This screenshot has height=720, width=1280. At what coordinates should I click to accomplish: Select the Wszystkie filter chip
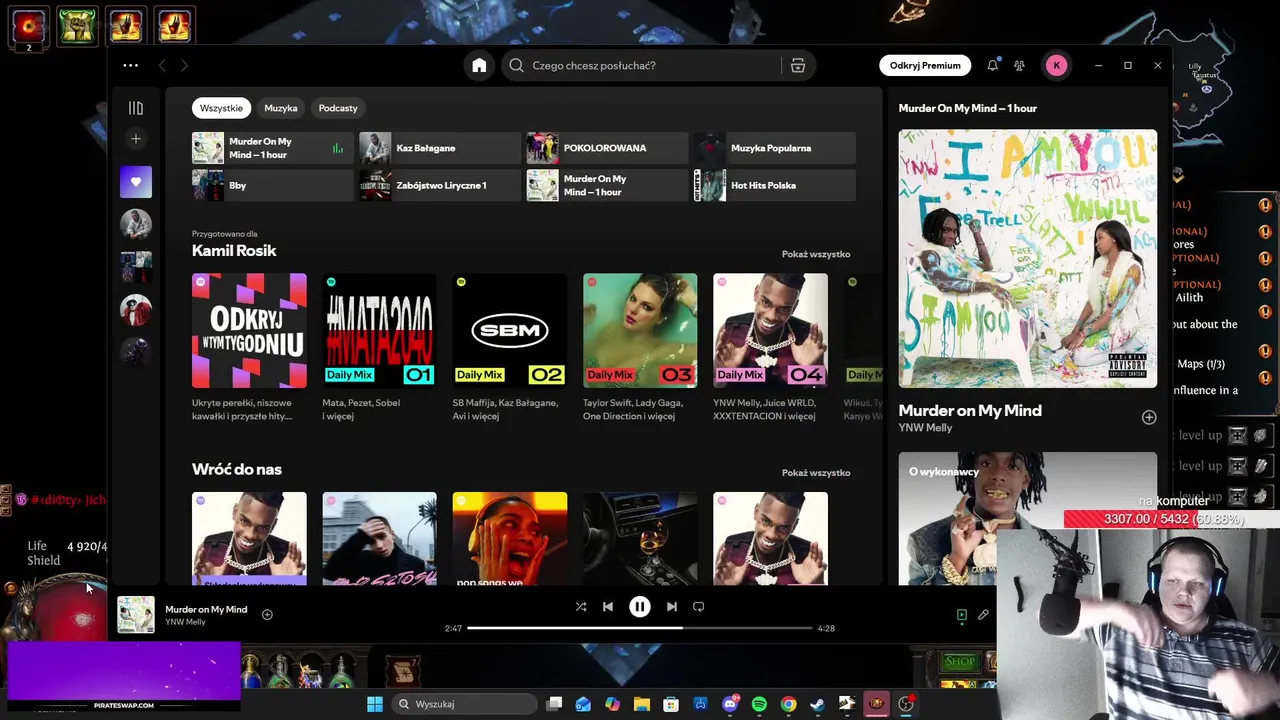pyautogui.click(x=221, y=108)
